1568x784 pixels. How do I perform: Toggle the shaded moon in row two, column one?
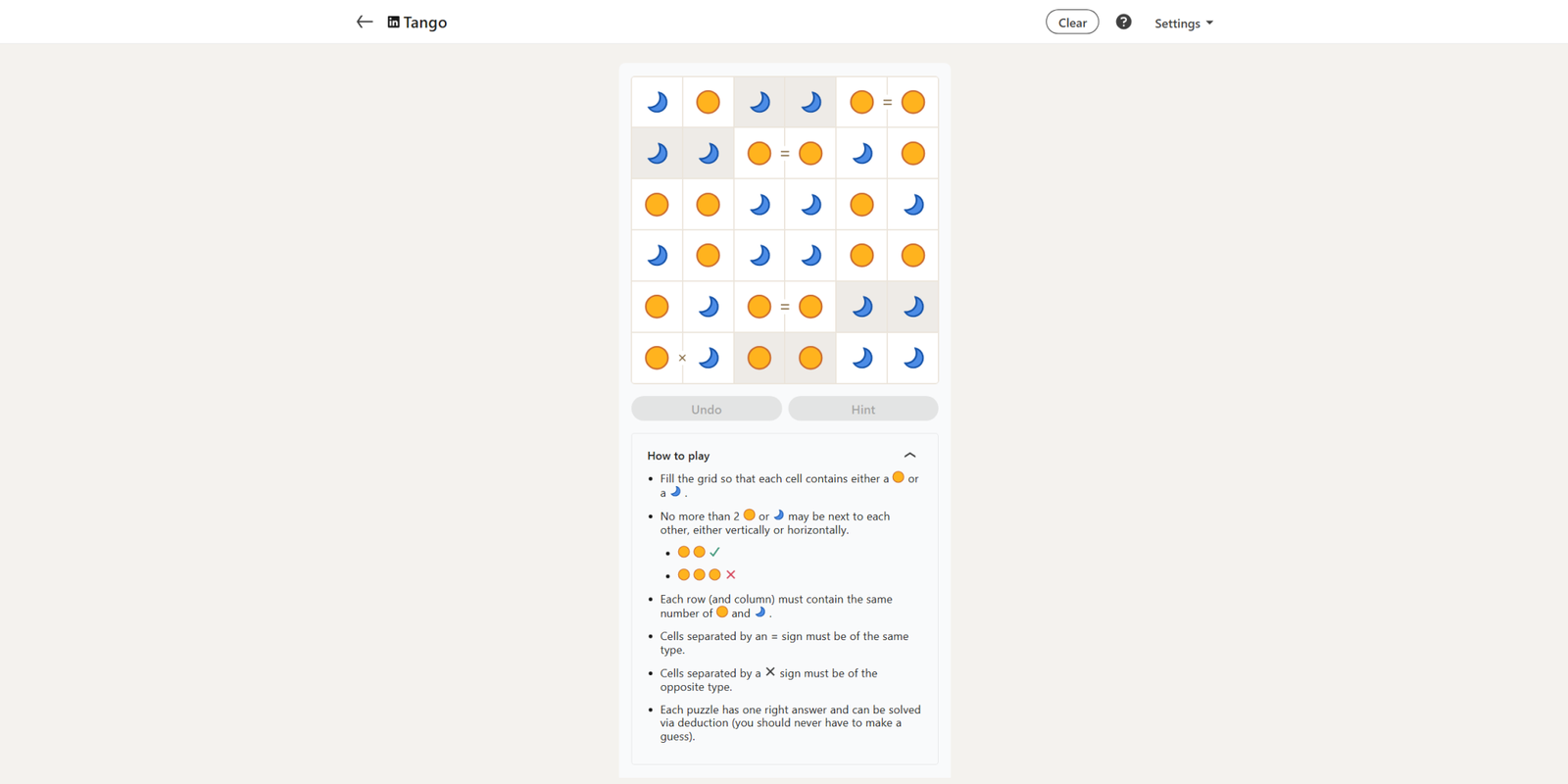point(657,153)
